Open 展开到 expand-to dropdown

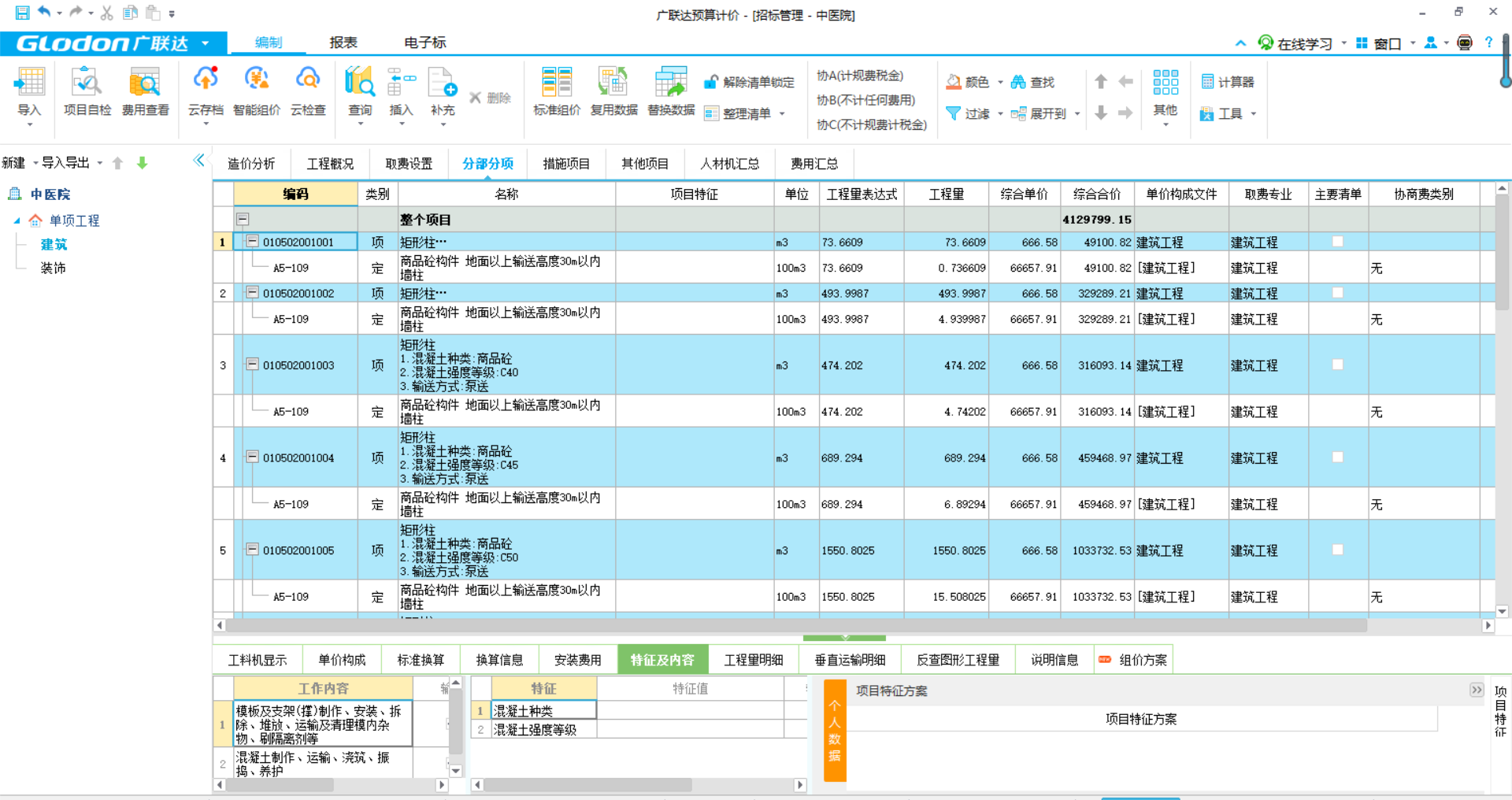pyautogui.click(x=1077, y=114)
